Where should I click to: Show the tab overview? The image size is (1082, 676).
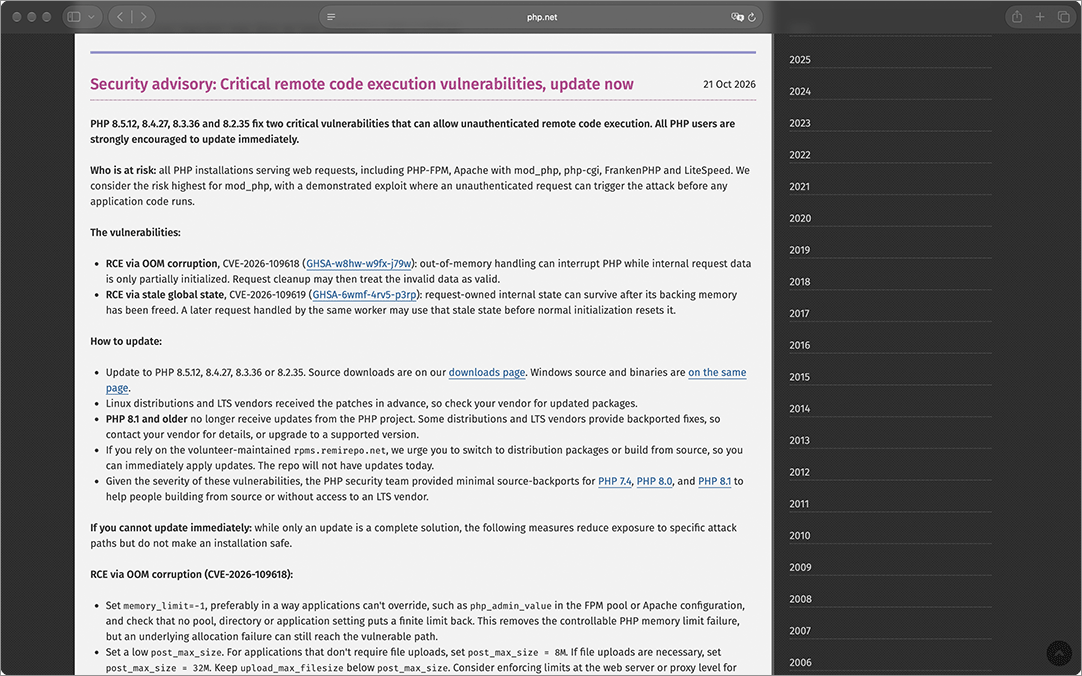(1063, 17)
